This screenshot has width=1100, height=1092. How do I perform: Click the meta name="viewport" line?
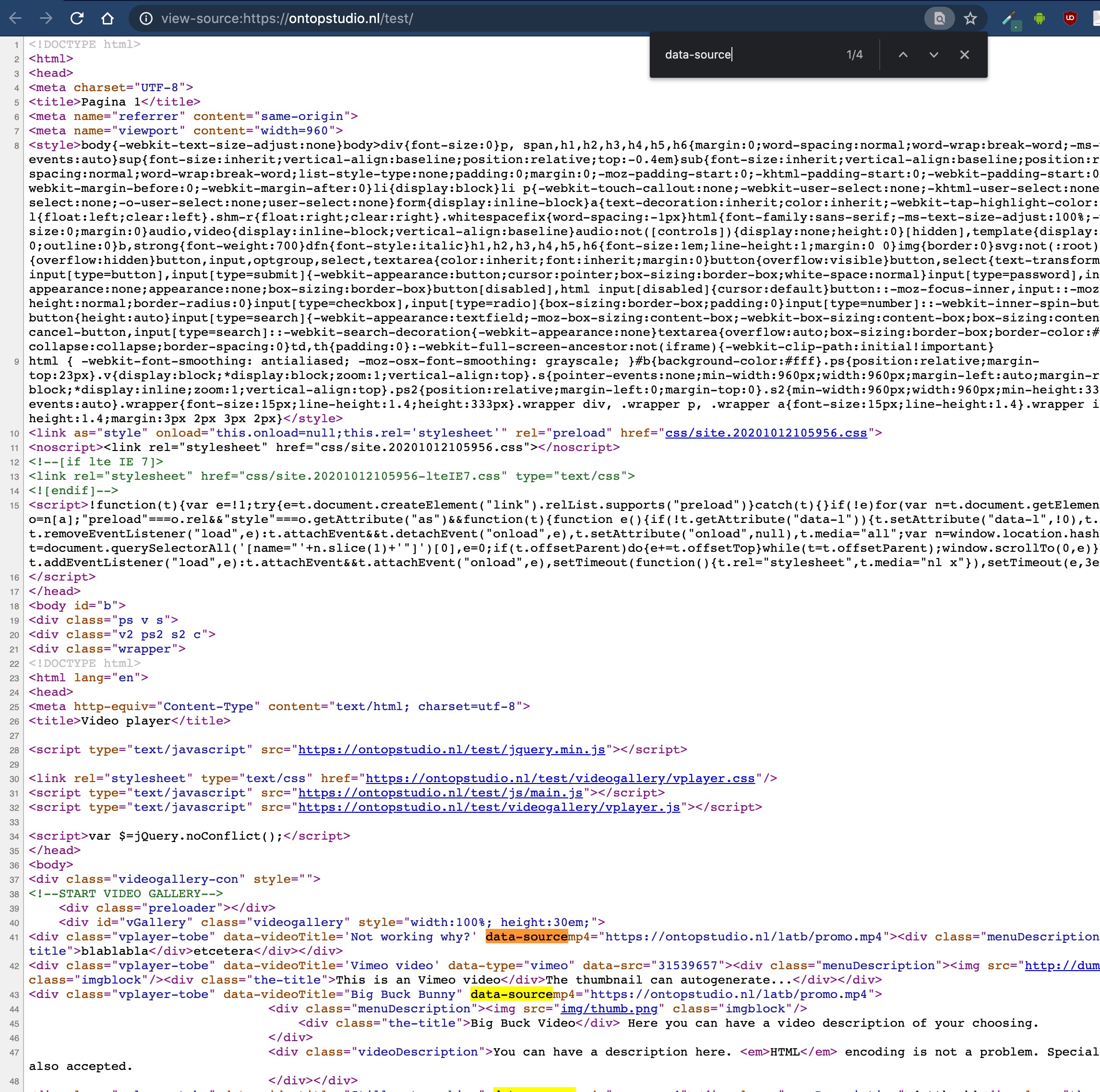tap(186, 131)
